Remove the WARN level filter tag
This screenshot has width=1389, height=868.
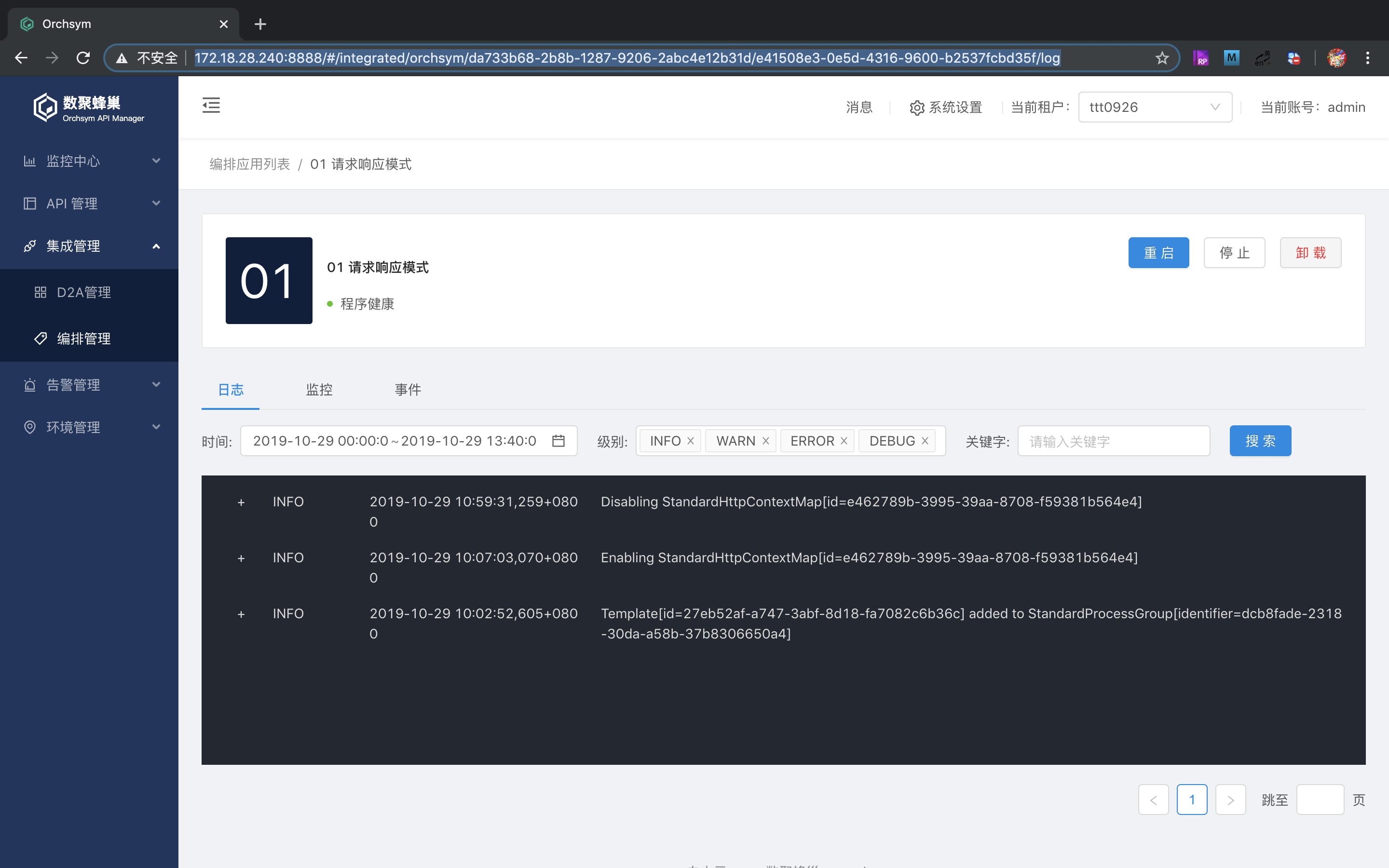[x=765, y=441]
